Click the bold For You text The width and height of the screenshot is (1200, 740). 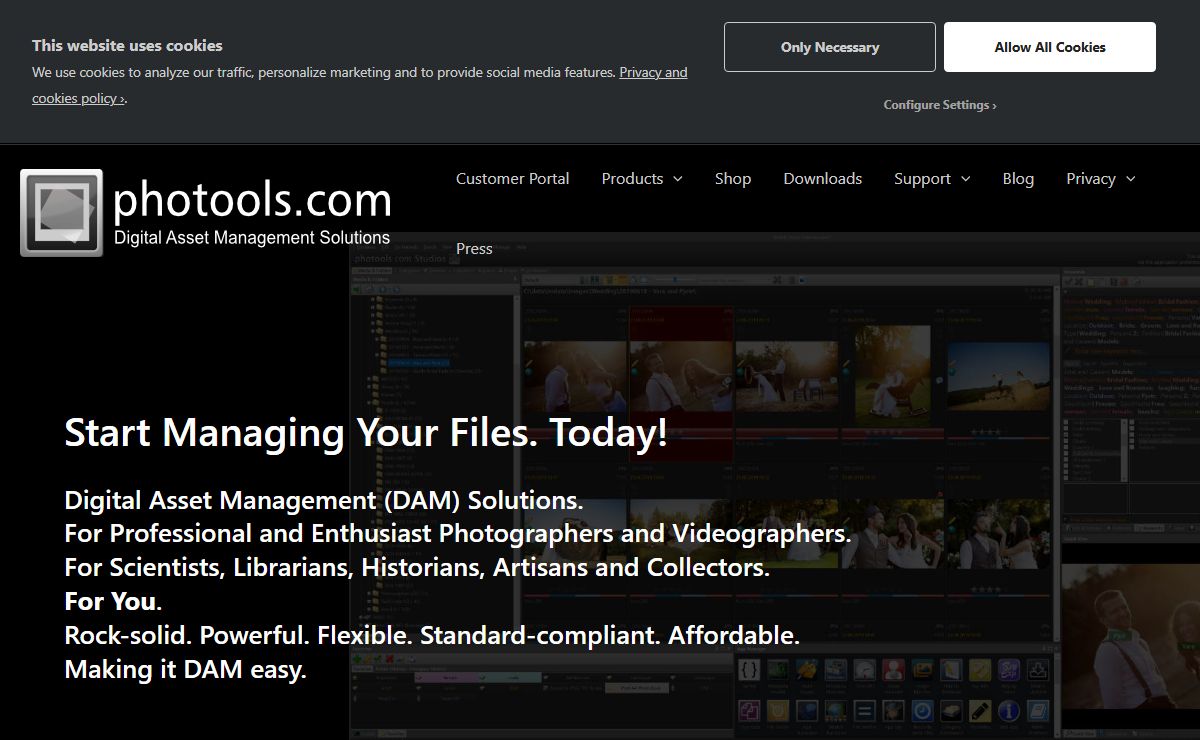[x=110, y=602]
